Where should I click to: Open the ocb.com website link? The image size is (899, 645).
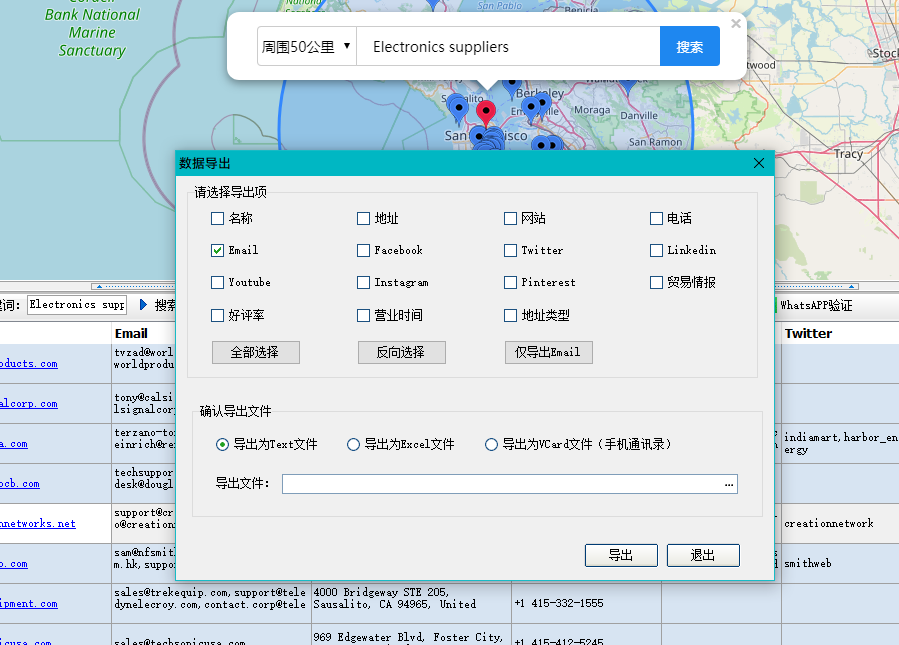point(20,483)
